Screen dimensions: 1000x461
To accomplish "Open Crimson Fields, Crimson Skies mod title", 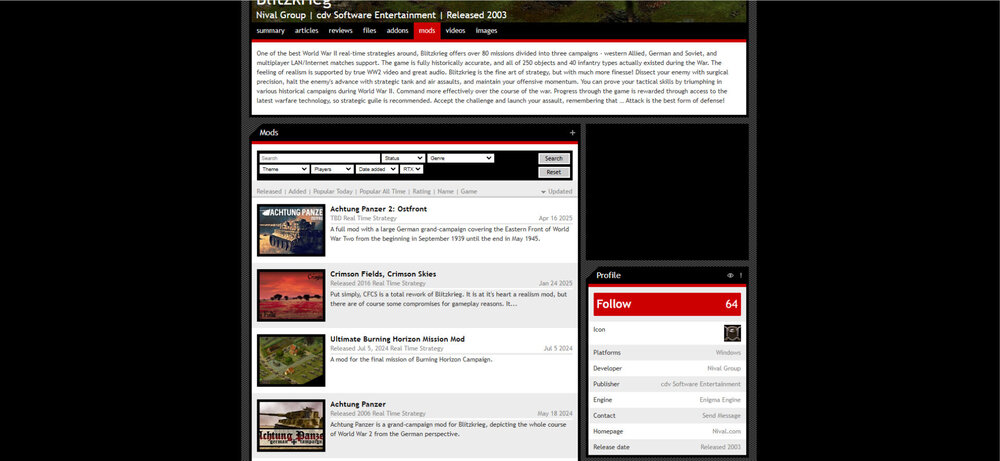I will pyautogui.click(x=383, y=274).
